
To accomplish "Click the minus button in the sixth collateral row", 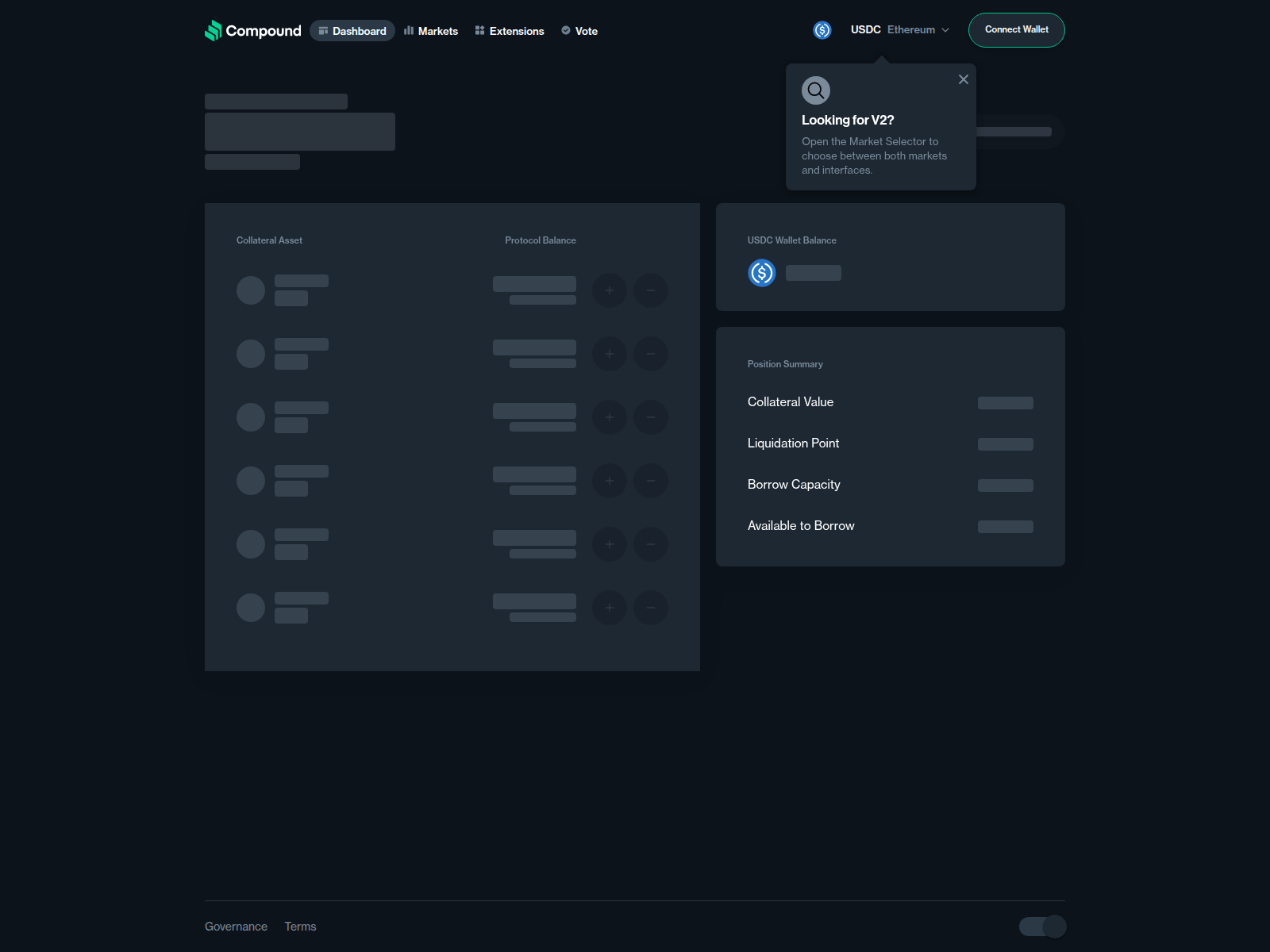I will (x=651, y=608).
